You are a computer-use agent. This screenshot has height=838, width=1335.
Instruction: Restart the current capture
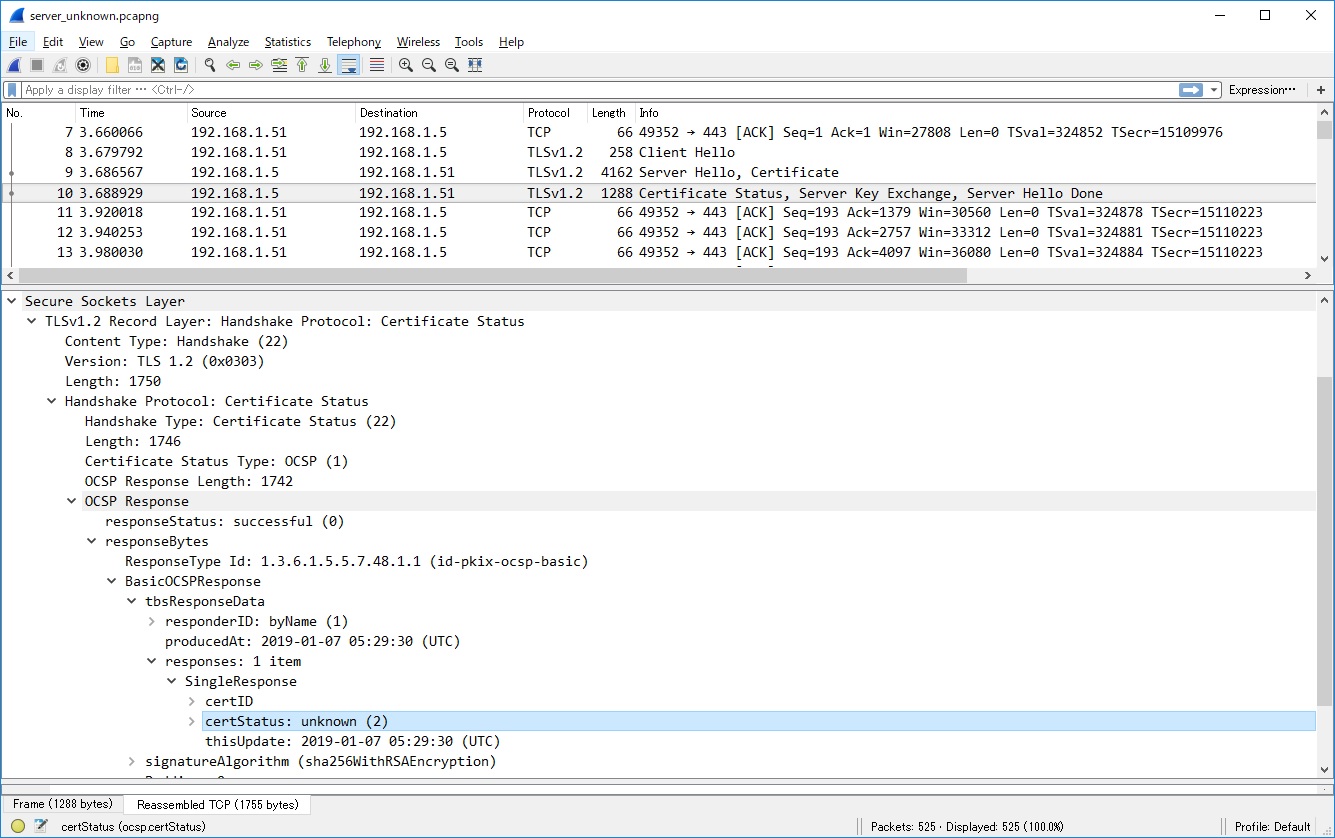pos(58,64)
